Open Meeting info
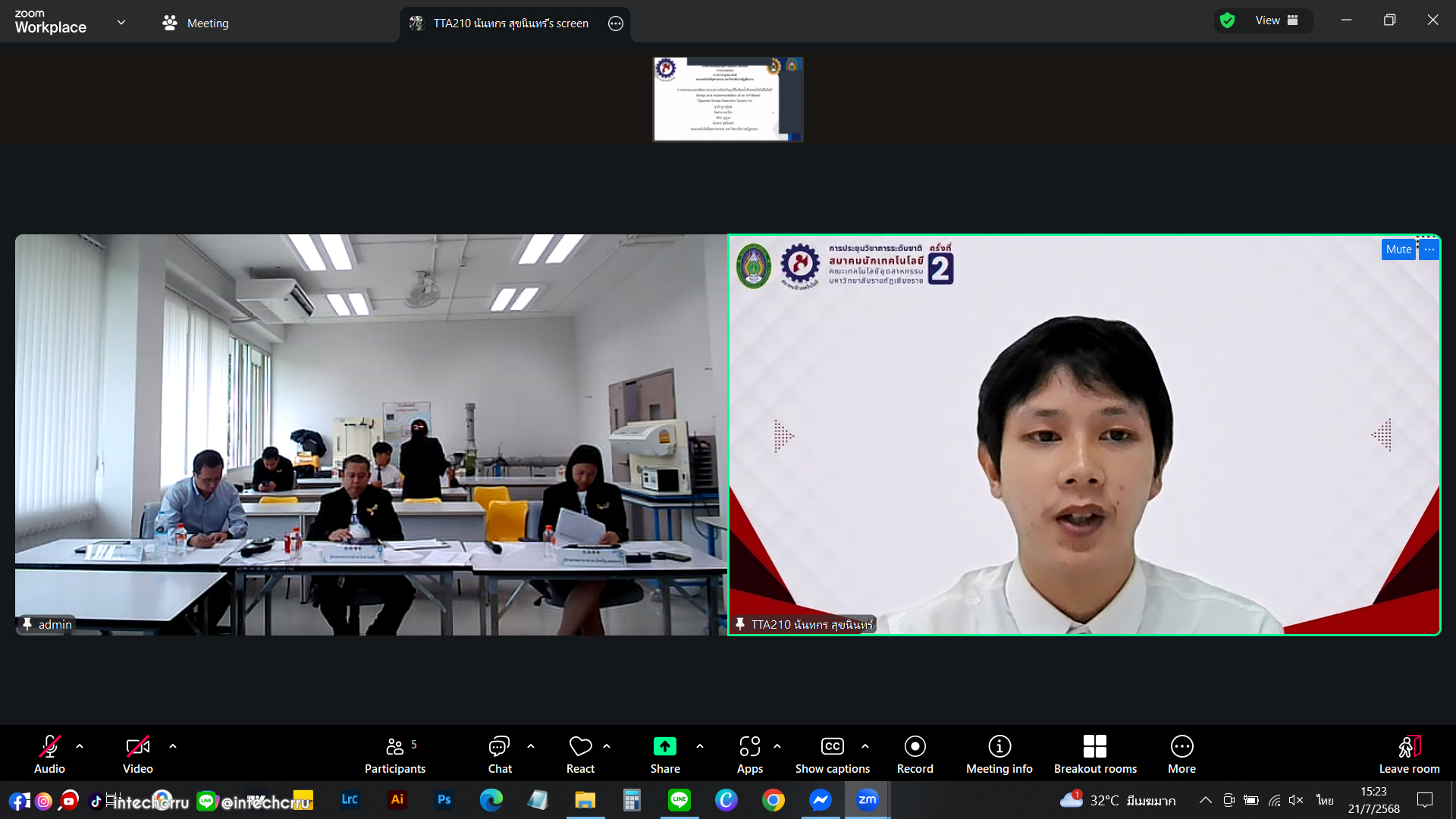Viewport: 1456px width, 819px height. [x=999, y=755]
